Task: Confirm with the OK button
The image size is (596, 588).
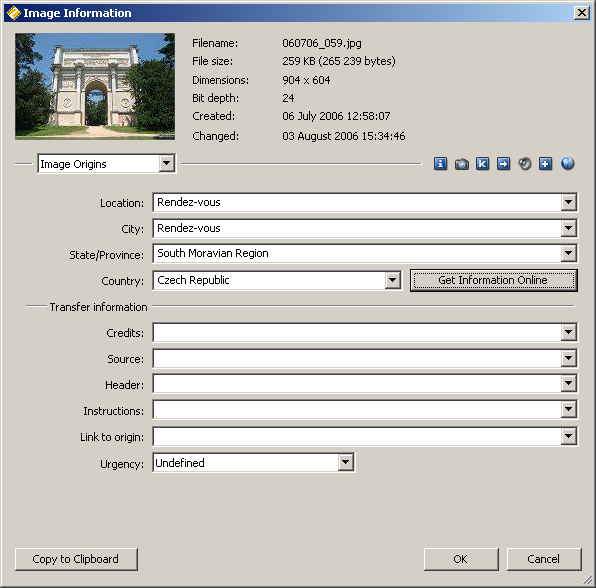Action: pos(461,559)
